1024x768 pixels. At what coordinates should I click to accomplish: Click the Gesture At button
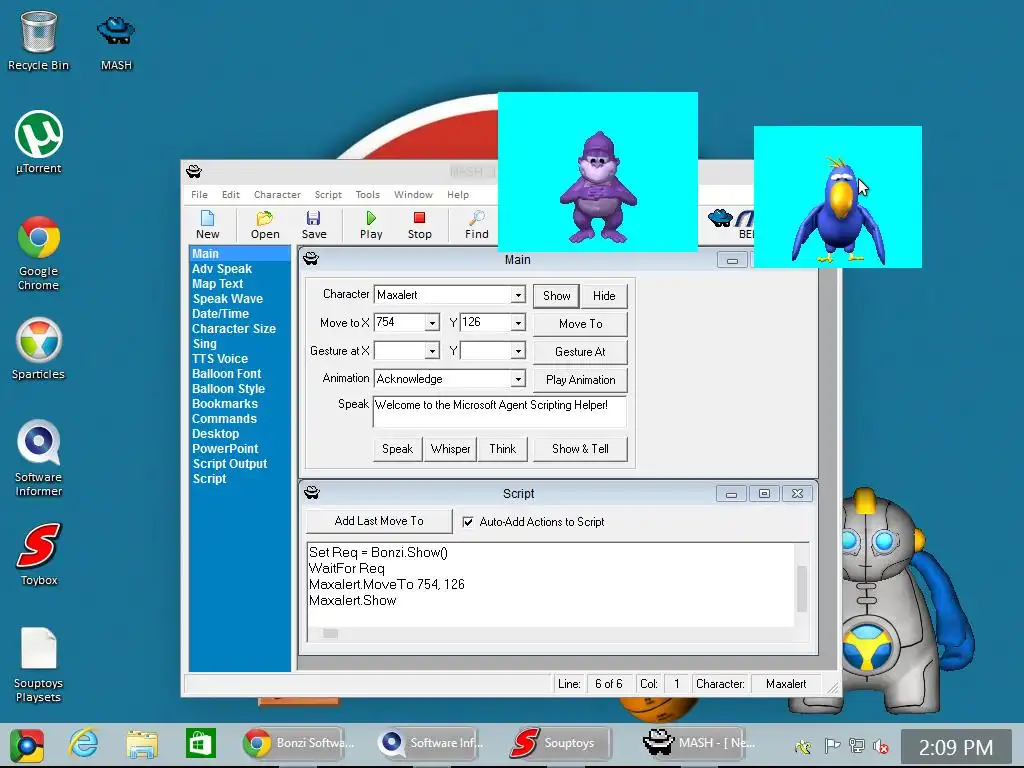pos(581,352)
